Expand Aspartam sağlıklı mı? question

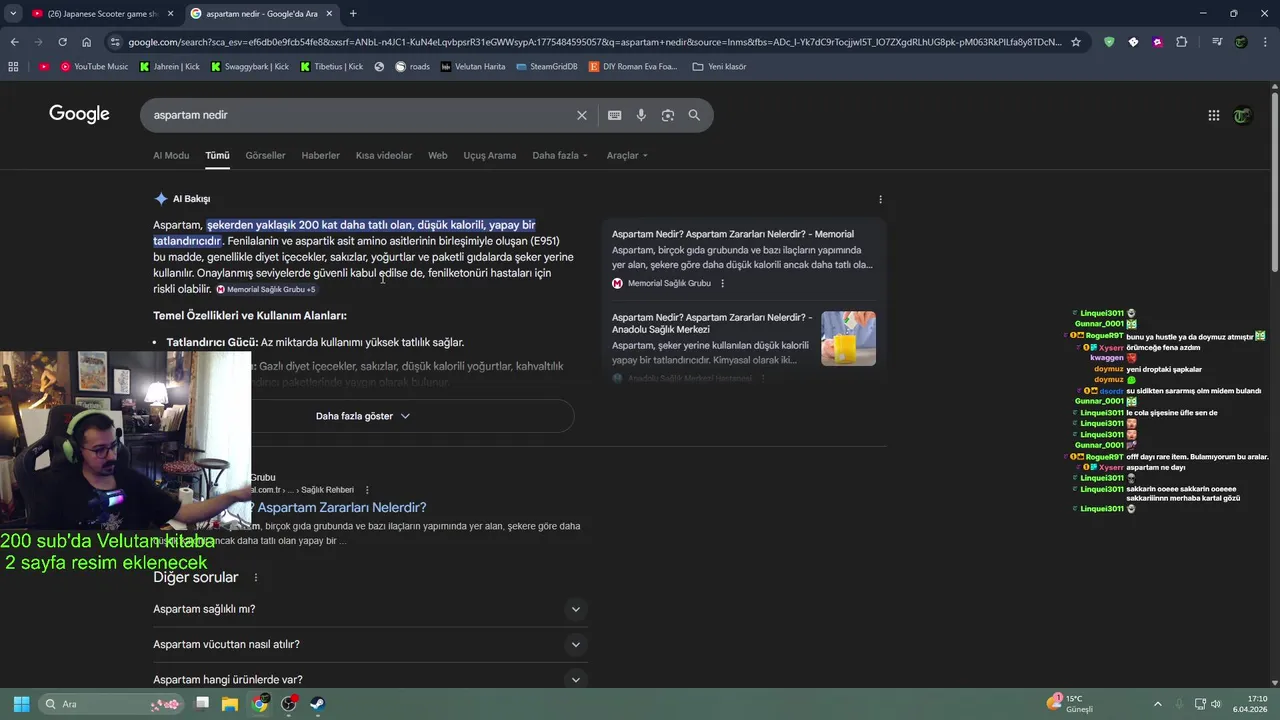tap(368, 609)
